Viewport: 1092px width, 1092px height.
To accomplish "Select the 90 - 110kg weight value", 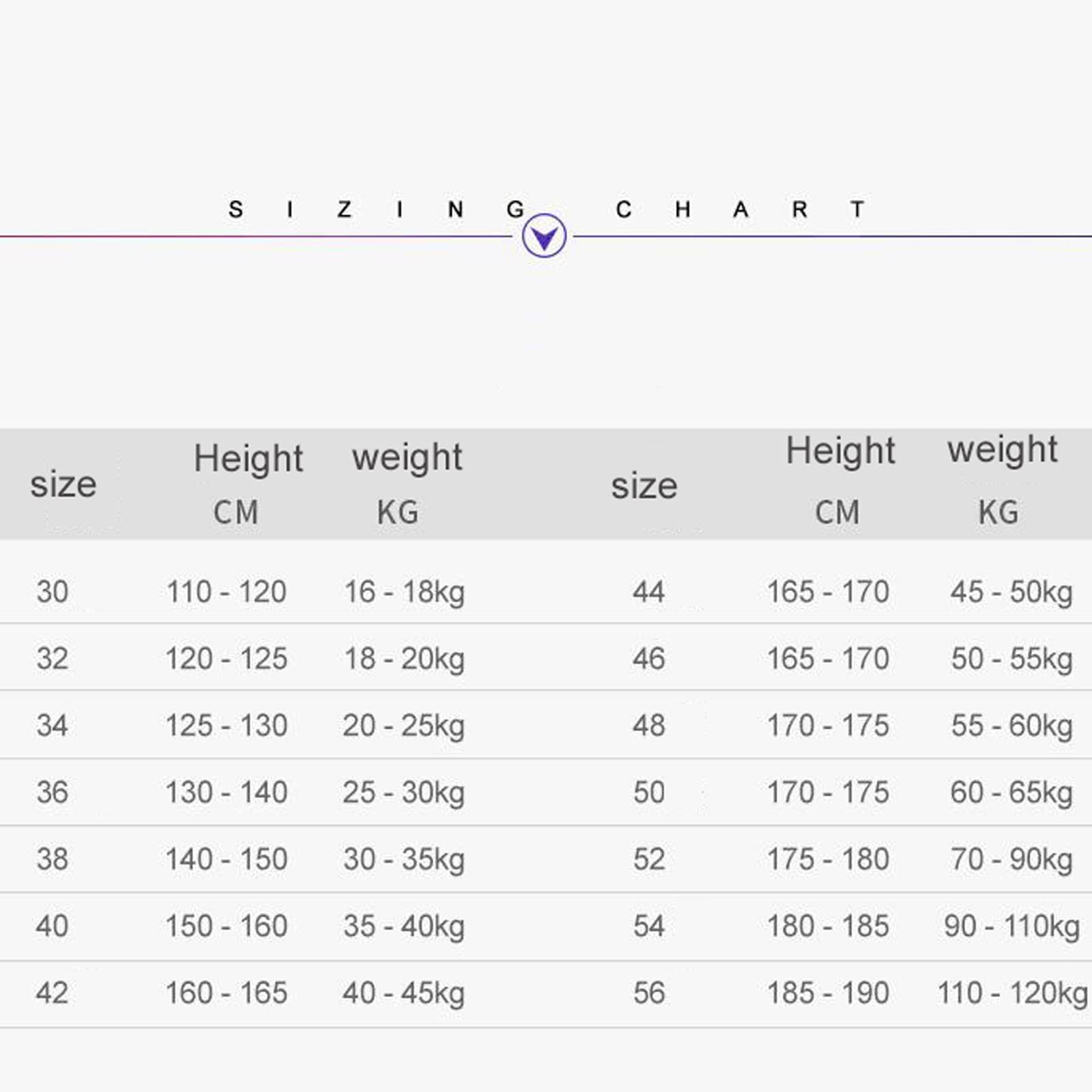I will 1011,926.
